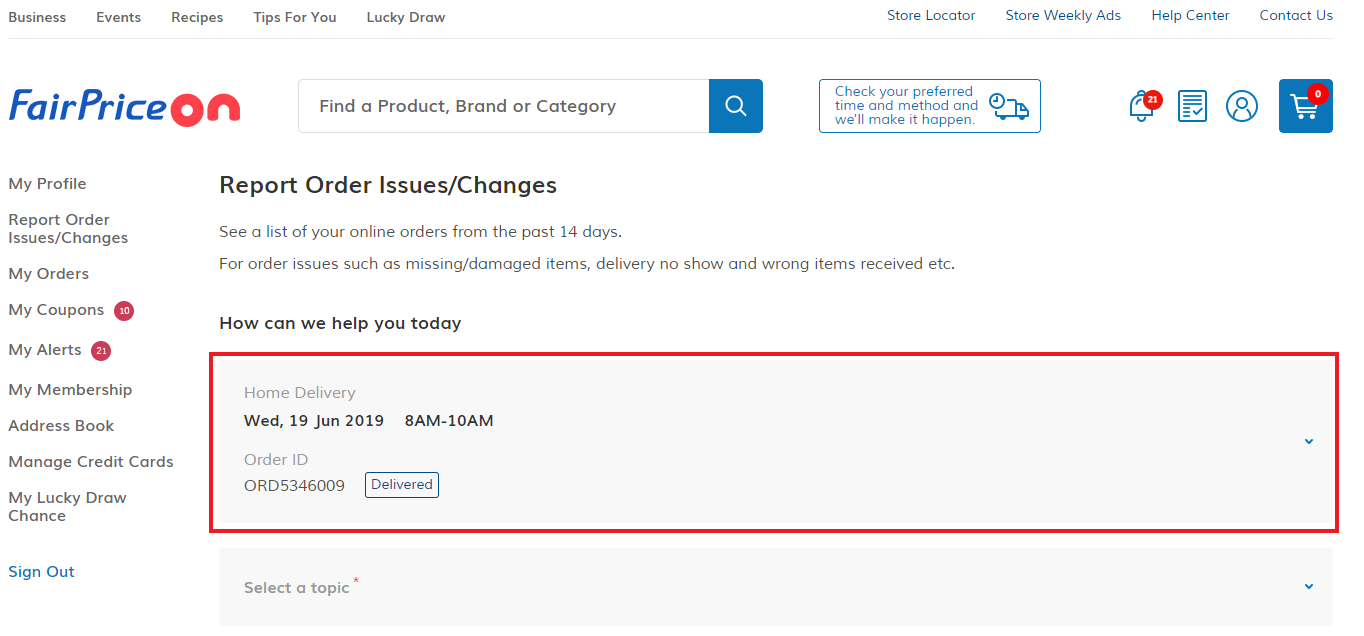Select Report Order Issues/Changes in sidebar
1364x636 pixels.
coord(68,229)
